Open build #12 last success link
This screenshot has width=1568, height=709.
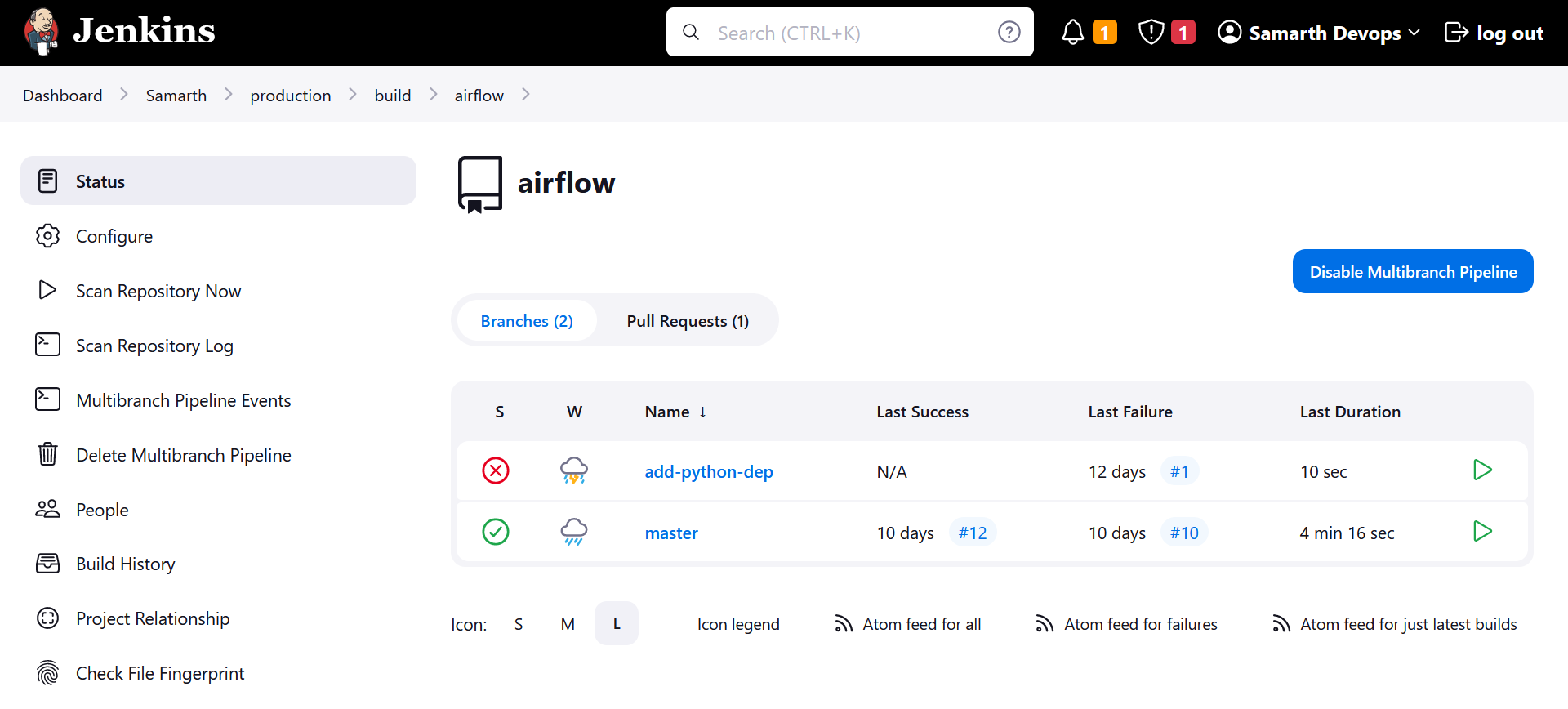973,533
